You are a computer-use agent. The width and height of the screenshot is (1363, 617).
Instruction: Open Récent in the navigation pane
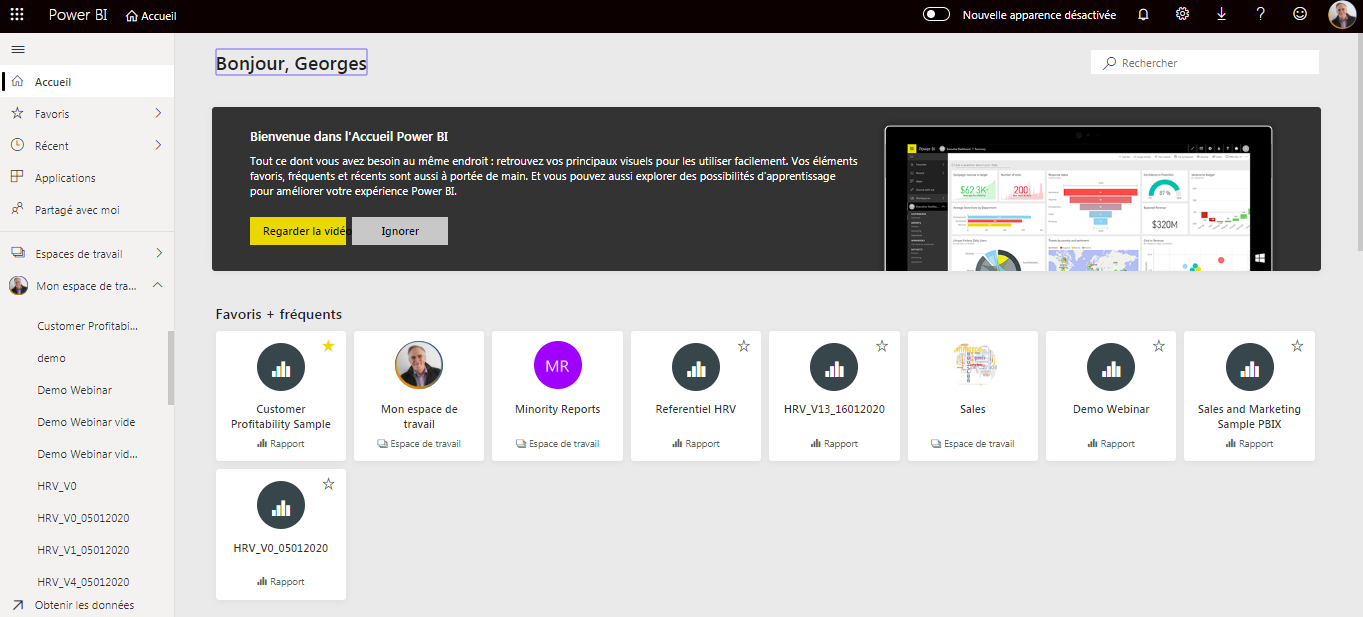pos(87,146)
